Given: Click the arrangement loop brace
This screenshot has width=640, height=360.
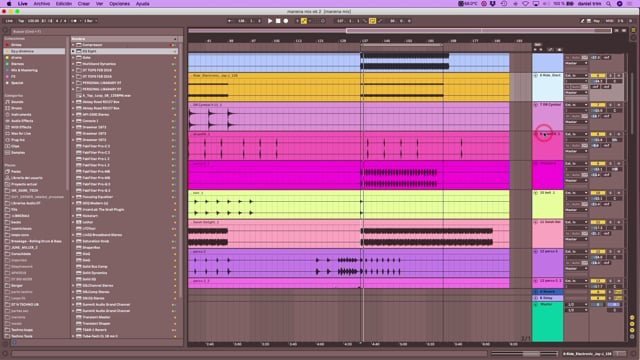Looking at the screenshot, I should [402, 45].
